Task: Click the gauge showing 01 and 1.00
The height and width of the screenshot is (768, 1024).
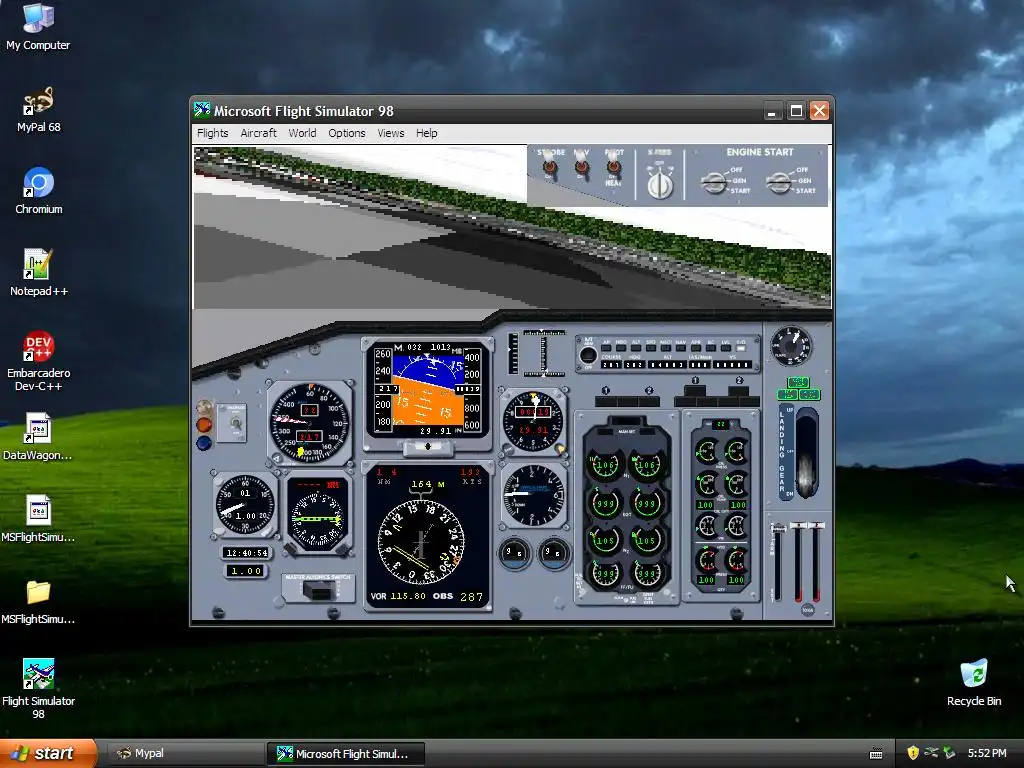Action: point(245,505)
